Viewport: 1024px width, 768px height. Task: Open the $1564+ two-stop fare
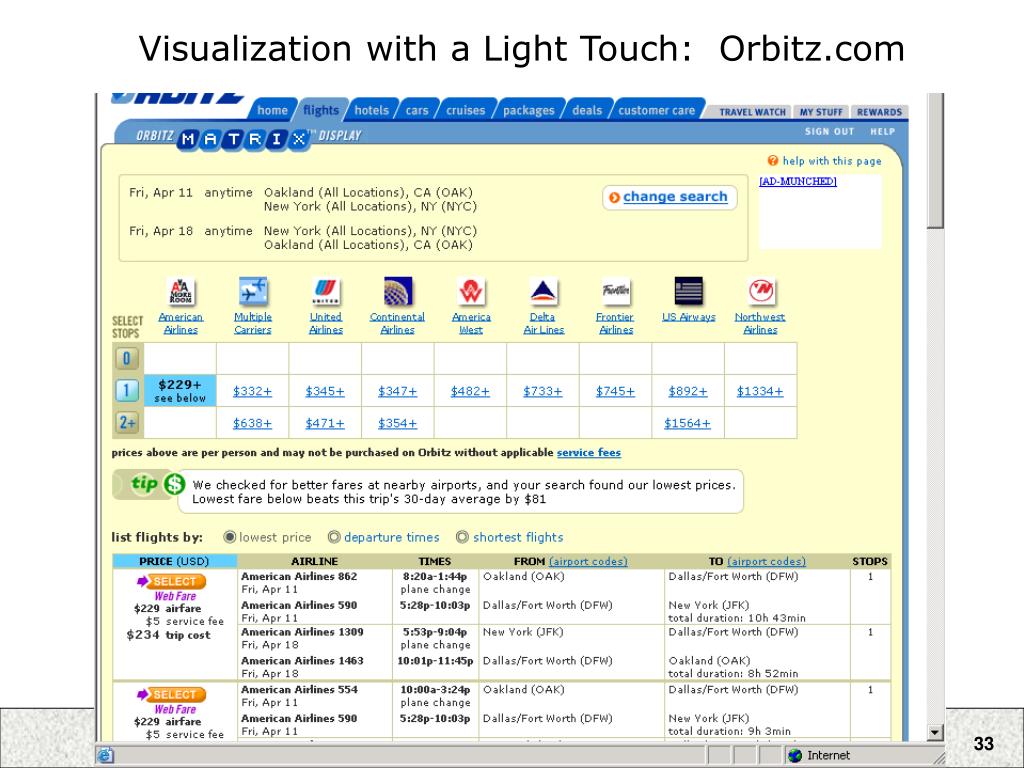click(687, 423)
